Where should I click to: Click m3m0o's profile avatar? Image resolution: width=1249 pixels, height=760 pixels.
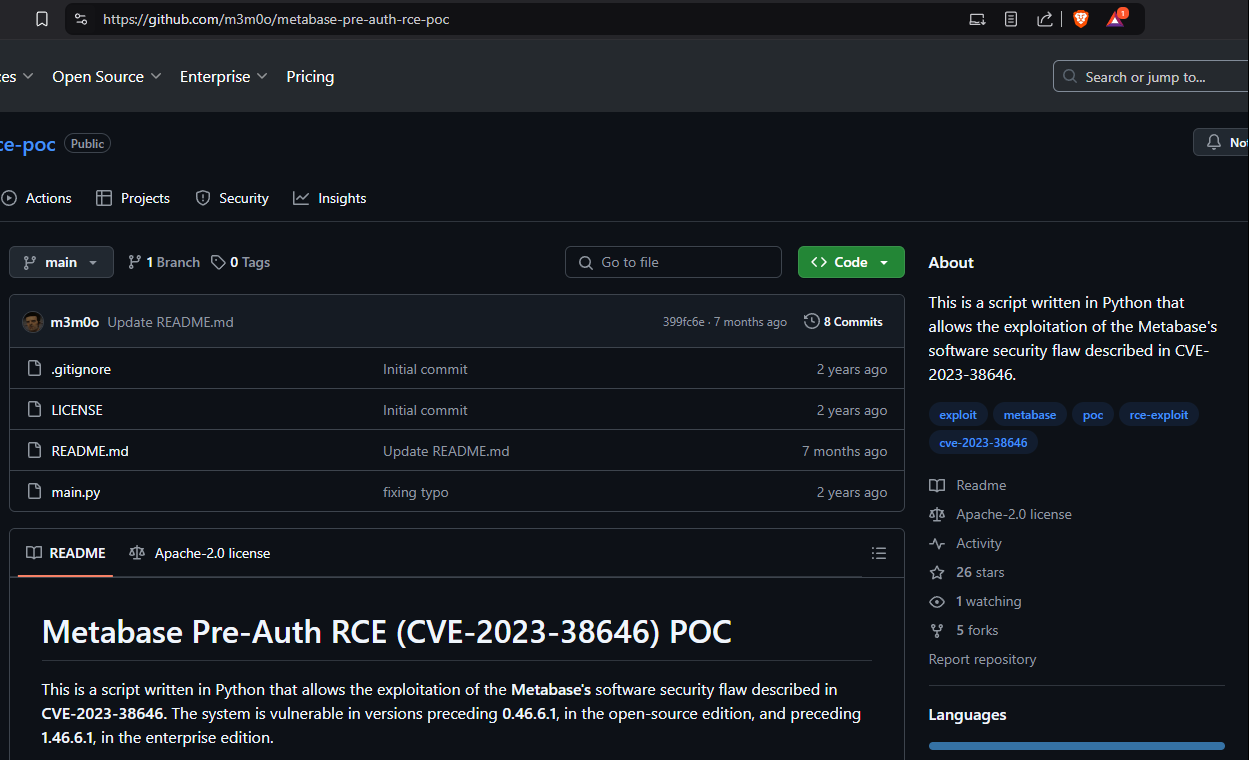click(x=33, y=322)
